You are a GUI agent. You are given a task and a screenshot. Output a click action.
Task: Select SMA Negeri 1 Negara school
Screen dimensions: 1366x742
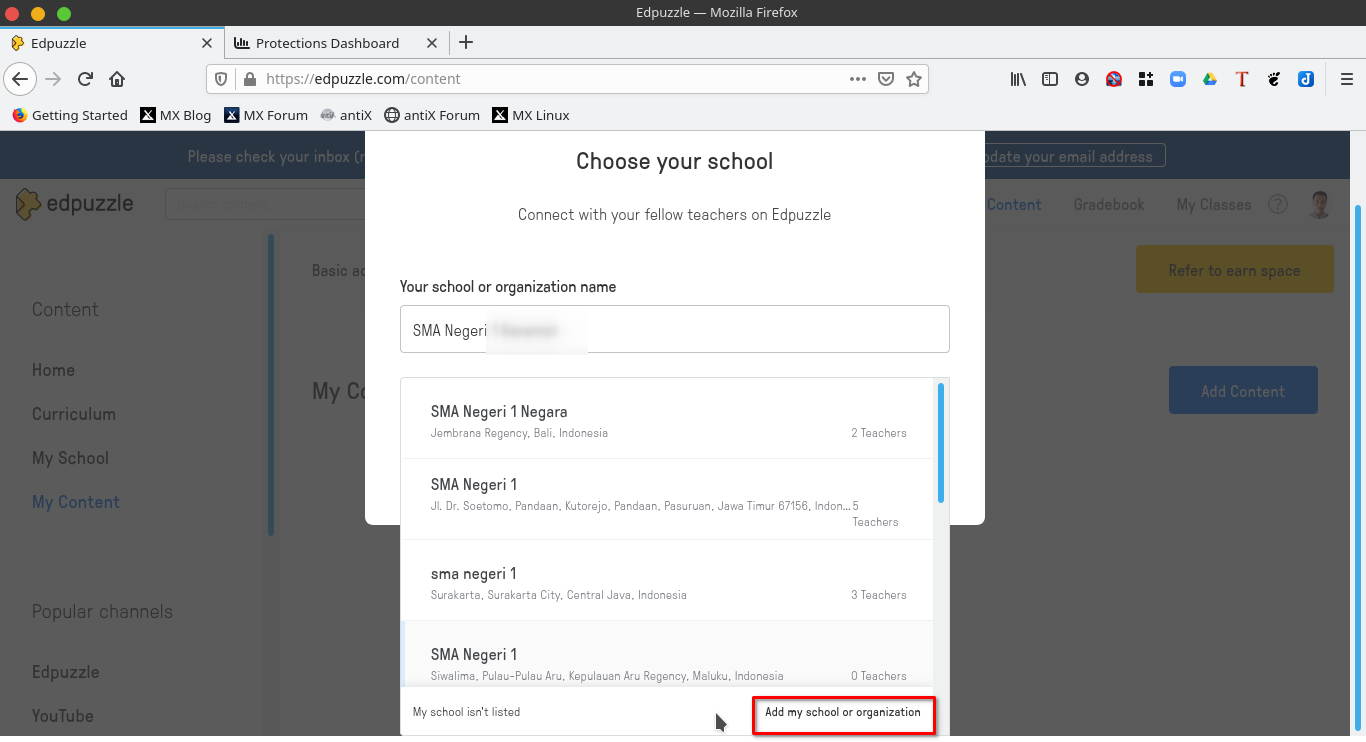click(x=668, y=420)
